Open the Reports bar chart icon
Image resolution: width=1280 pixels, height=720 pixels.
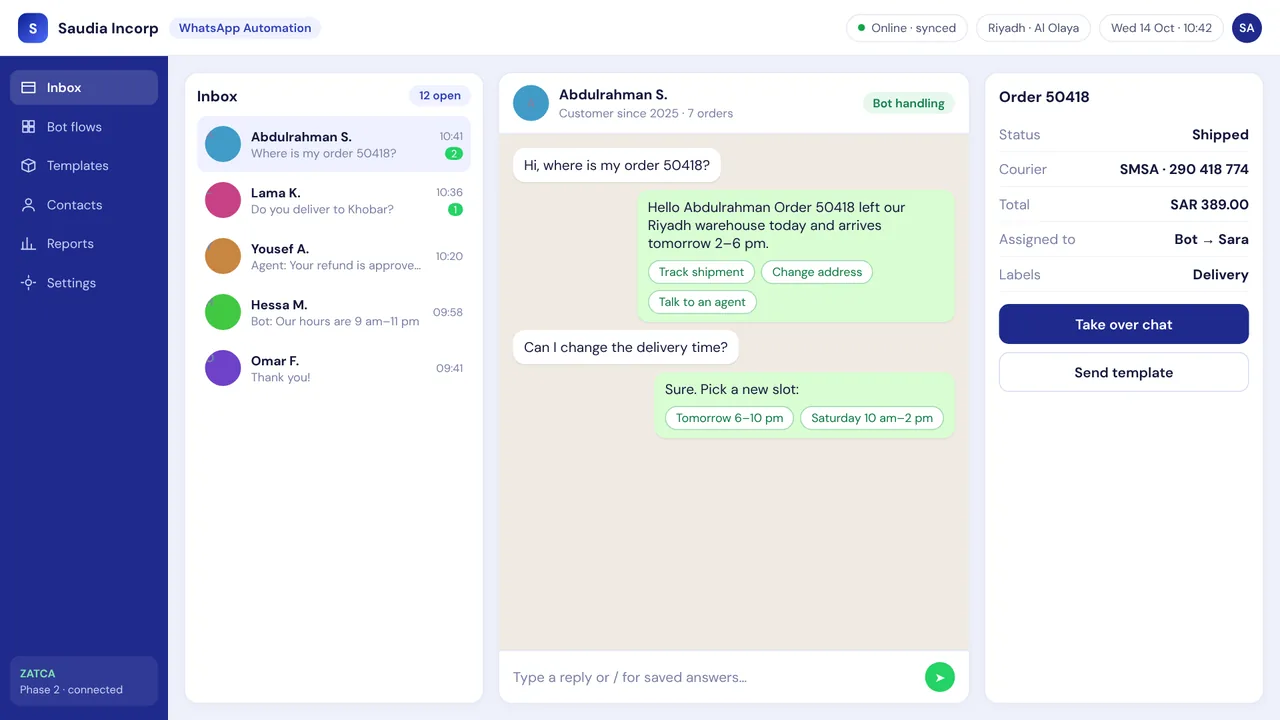(x=28, y=244)
